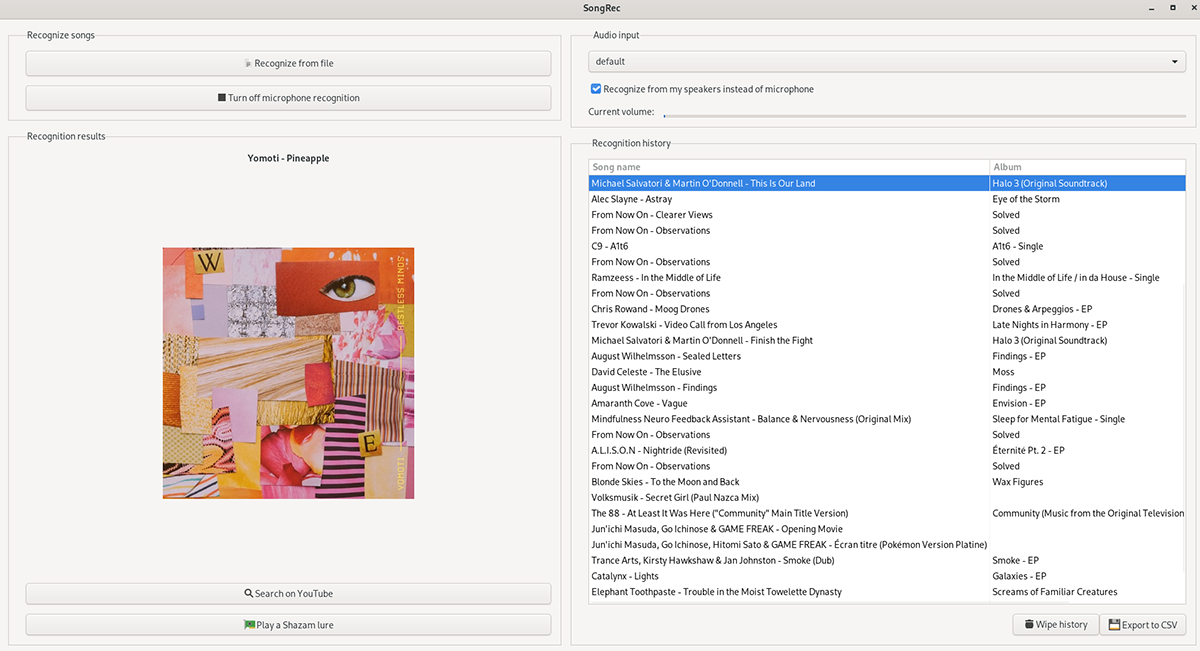Uncheck Recognize from my speakers checkbox
Viewport: 1200px width, 651px height.
point(596,89)
